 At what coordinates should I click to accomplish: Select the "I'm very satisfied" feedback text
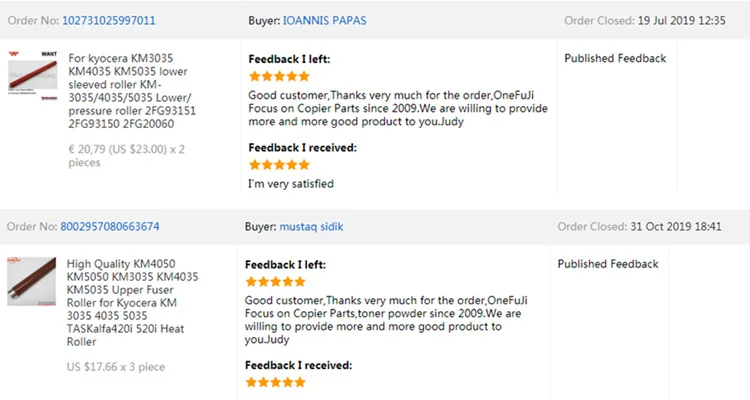tap(291, 184)
